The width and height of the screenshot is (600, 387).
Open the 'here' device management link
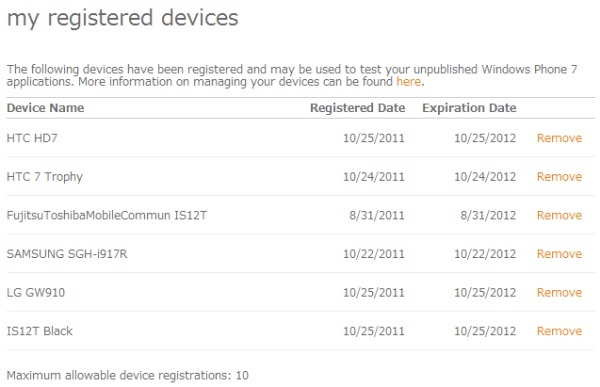tap(408, 82)
